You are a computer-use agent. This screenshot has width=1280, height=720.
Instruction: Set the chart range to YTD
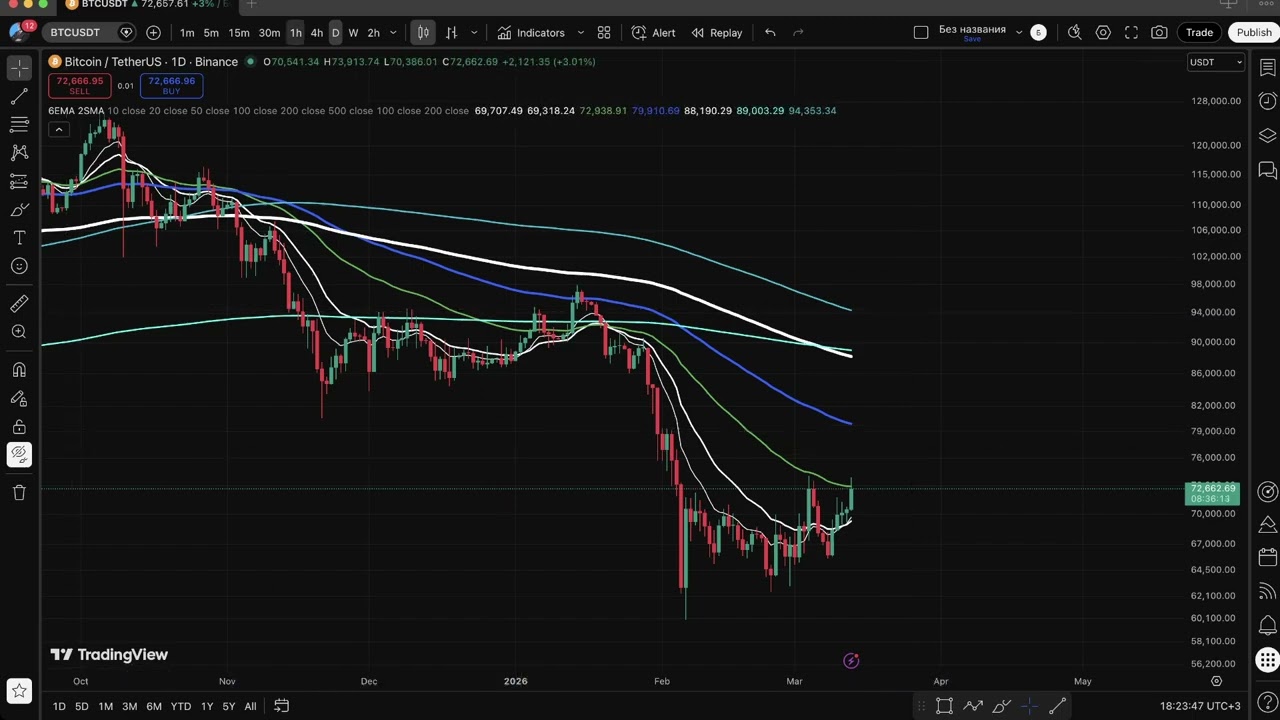coord(181,706)
